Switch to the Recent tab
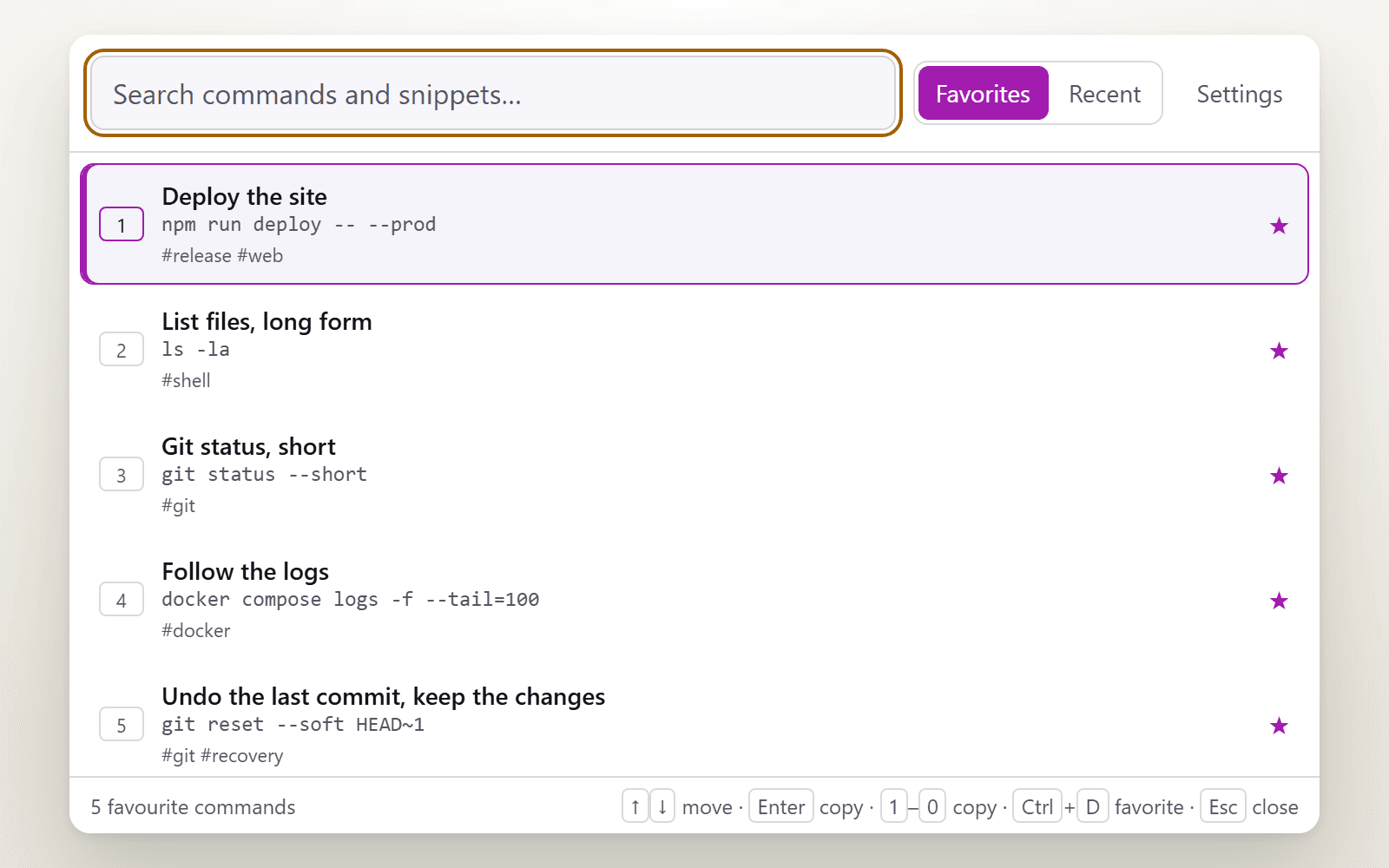 coord(1104,93)
